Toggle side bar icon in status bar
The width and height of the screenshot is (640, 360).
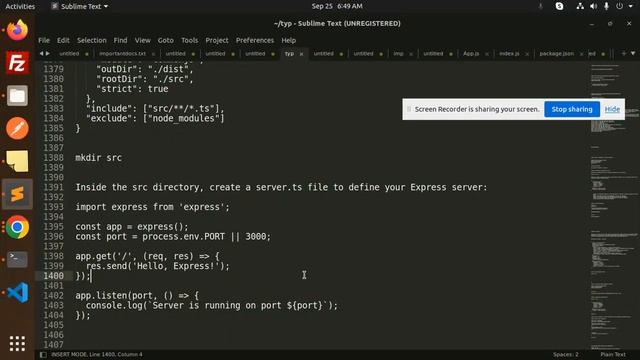click(43, 355)
